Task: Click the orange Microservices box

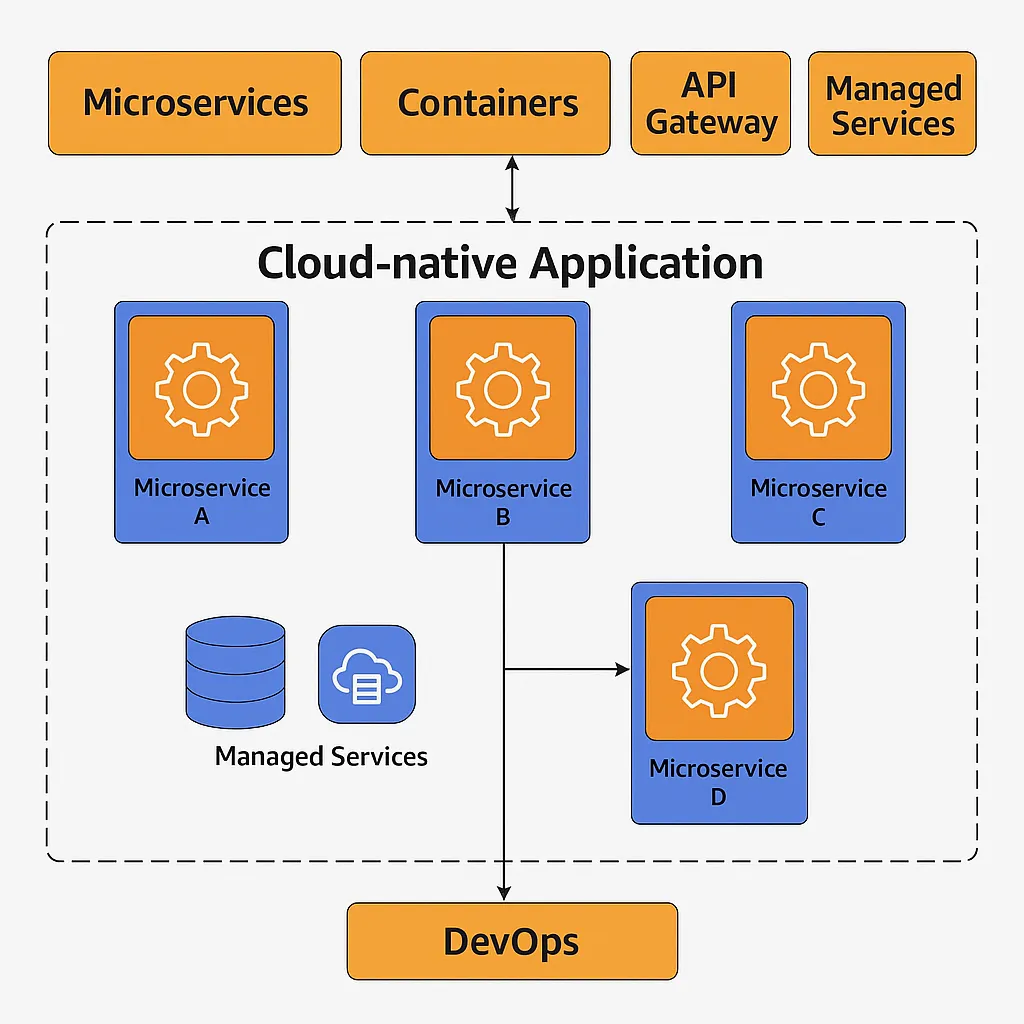Action: [x=195, y=104]
